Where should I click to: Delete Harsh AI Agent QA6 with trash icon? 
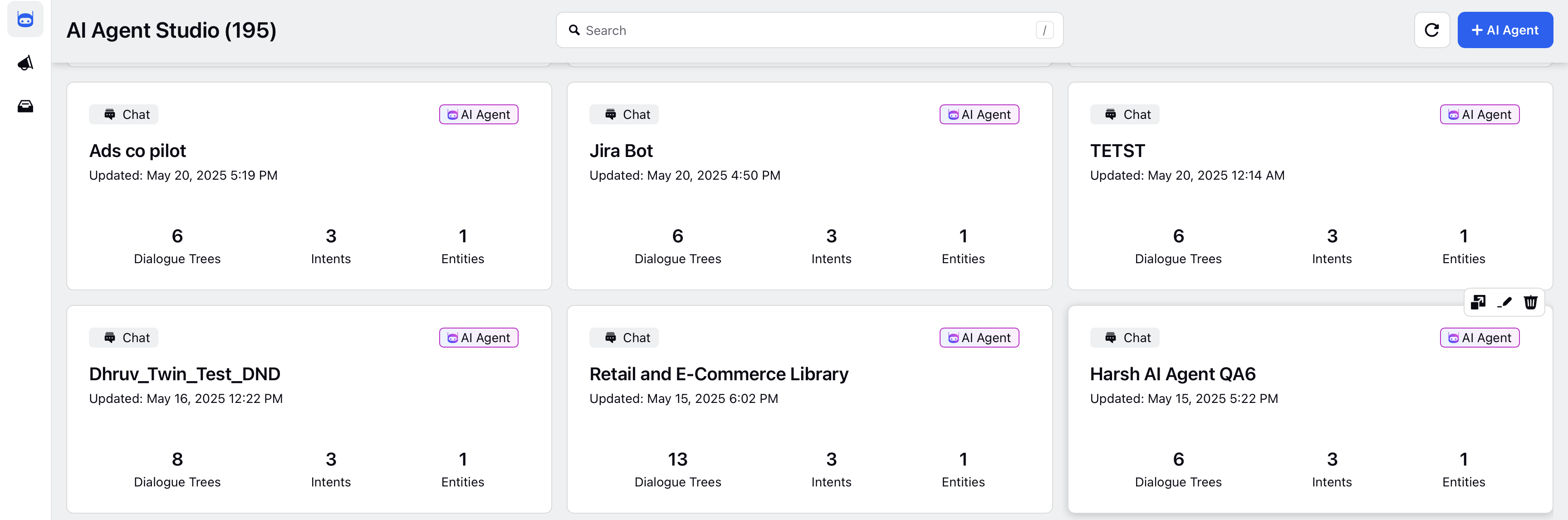[x=1530, y=302]
